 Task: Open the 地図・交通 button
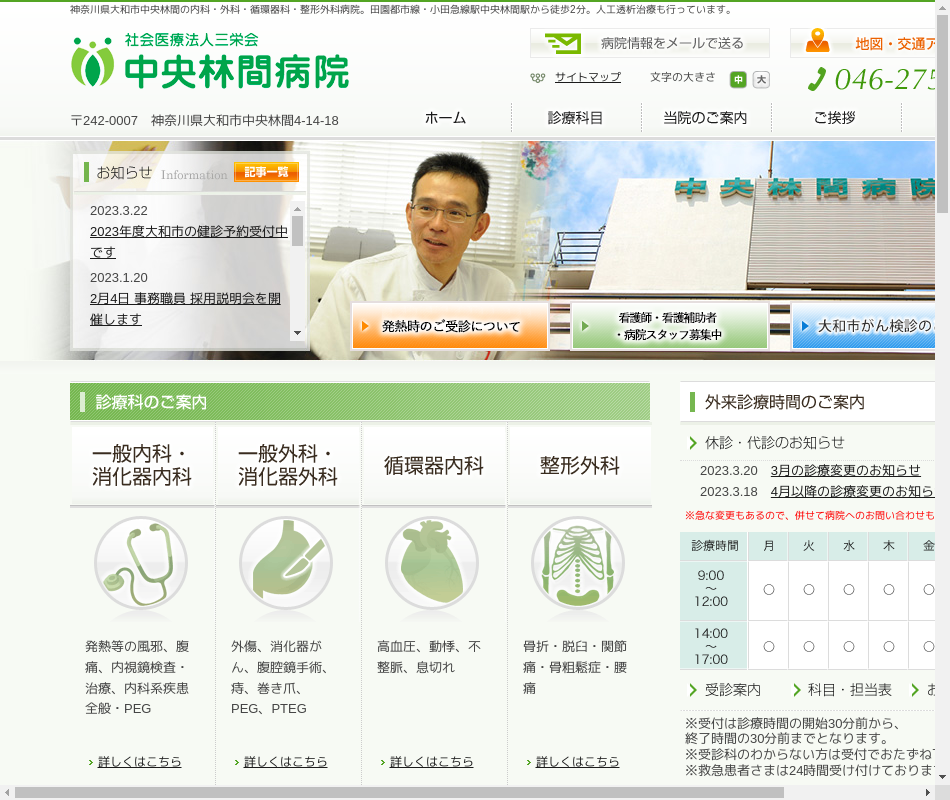click(863, 43)
